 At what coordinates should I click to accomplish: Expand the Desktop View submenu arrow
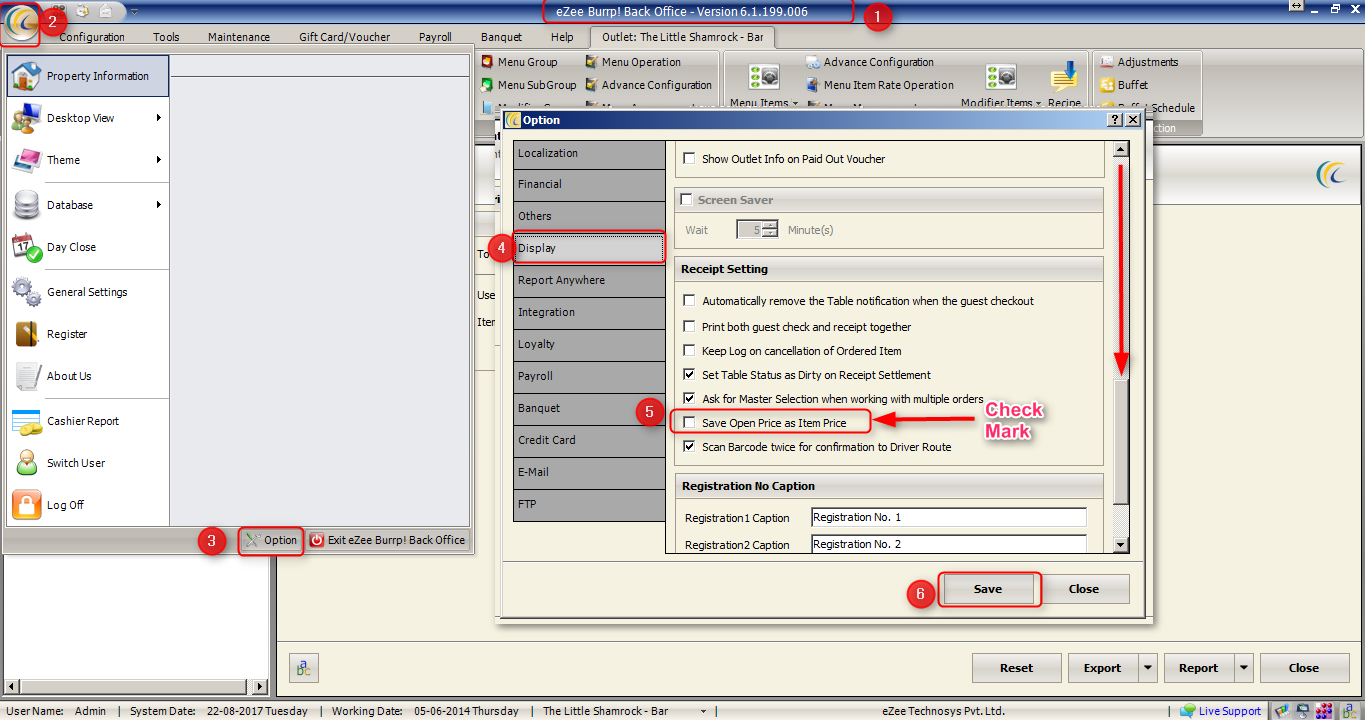click(x=159, y=118)
